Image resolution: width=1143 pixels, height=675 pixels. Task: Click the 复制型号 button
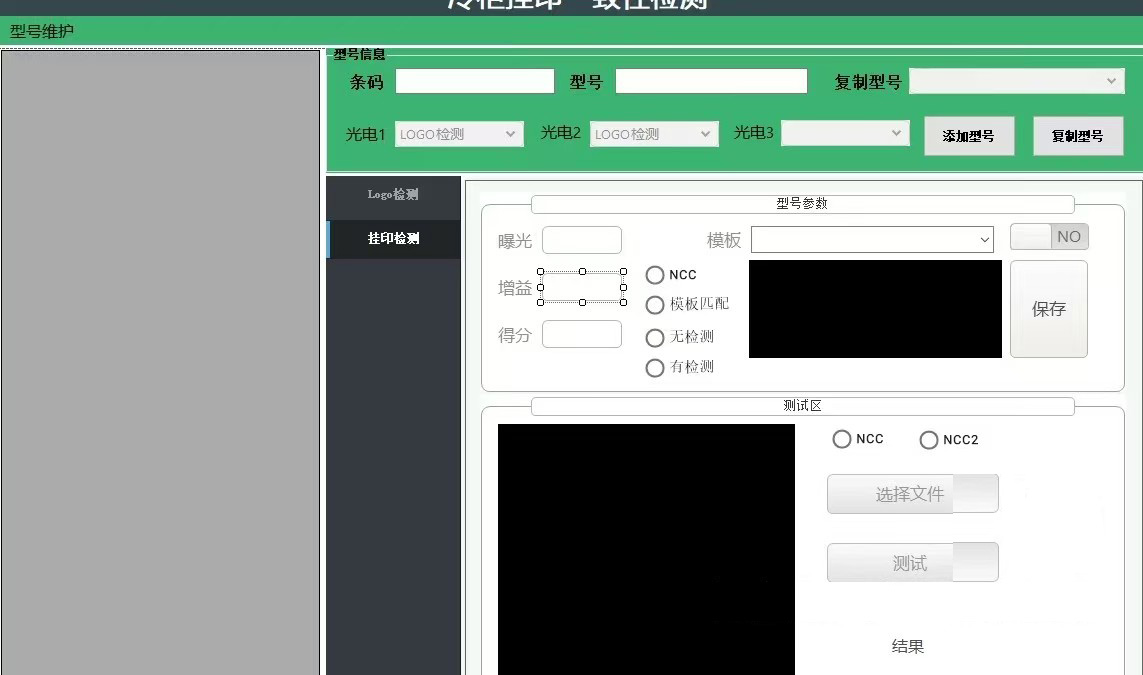click(x=1077, y=136)
